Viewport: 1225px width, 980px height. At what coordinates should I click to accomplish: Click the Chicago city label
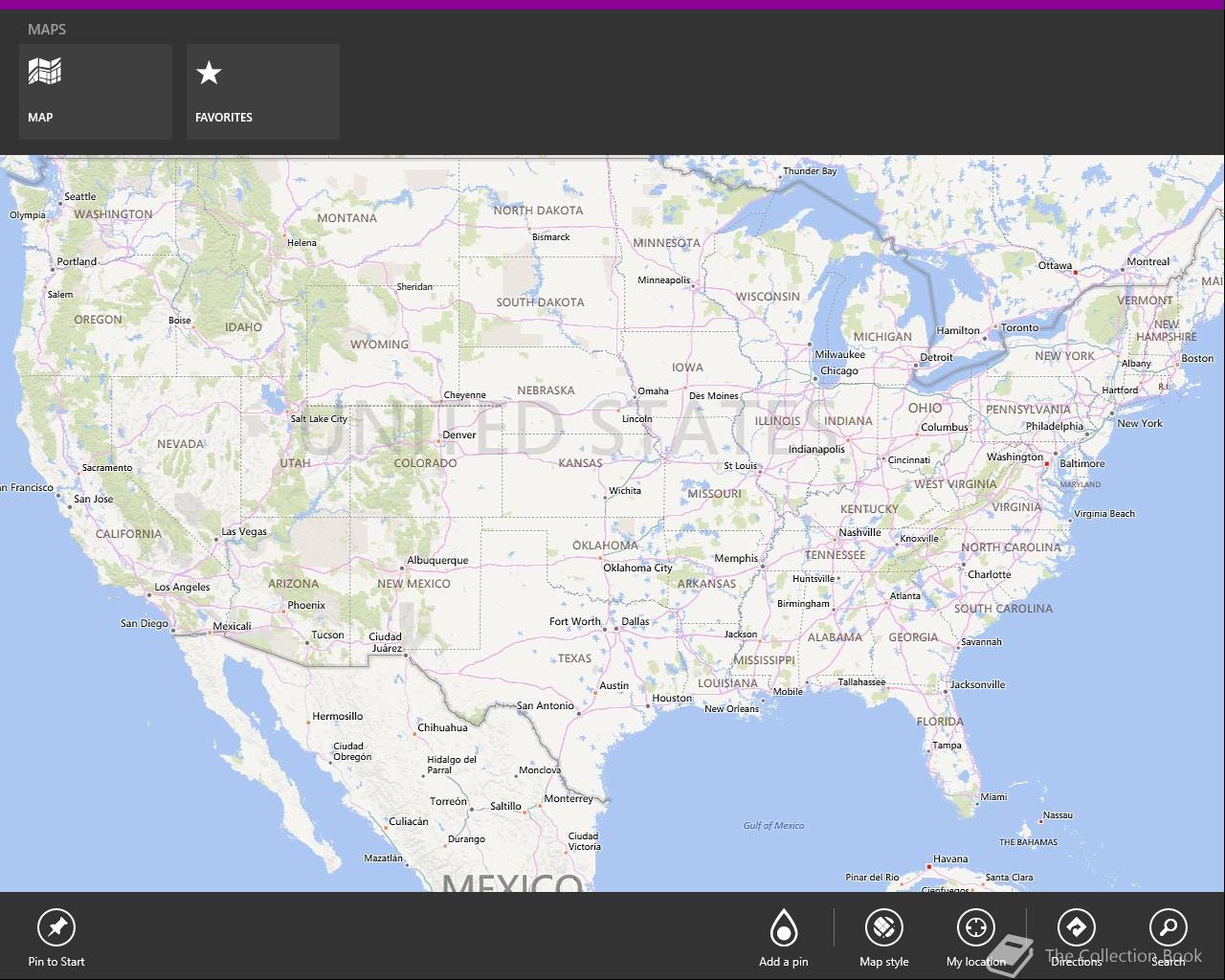coord(839,371)
